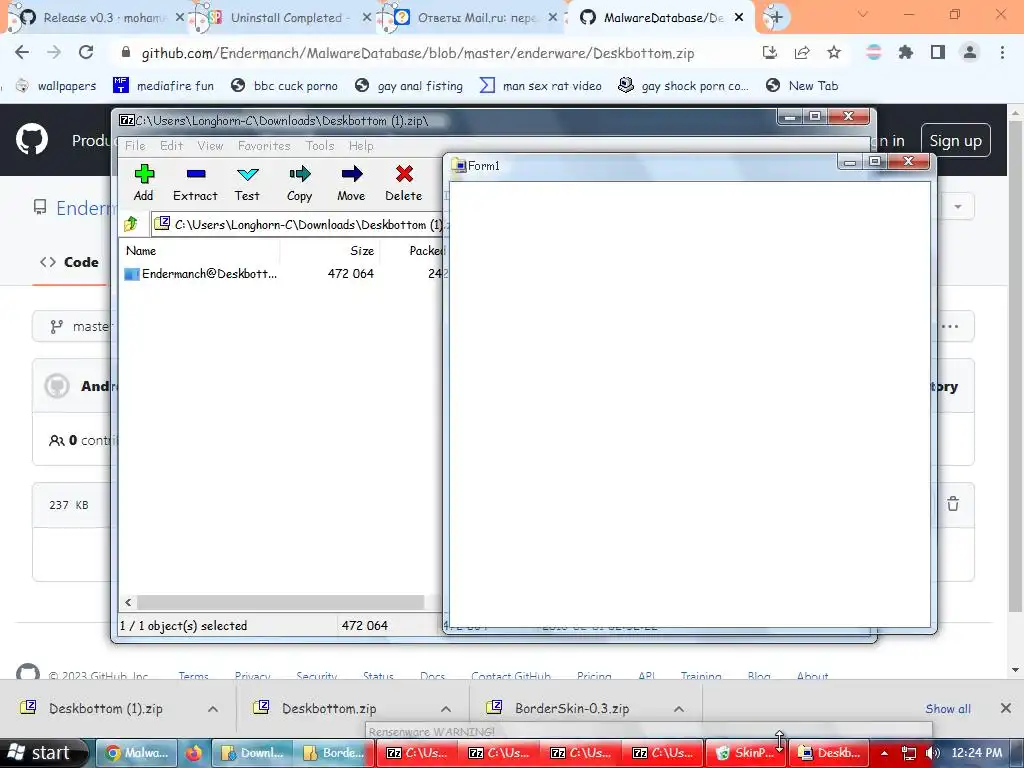Open the File menu in 7-Zip
Image resolution: width=1024 pixels, height=768 pixels.
pos(135,146)
